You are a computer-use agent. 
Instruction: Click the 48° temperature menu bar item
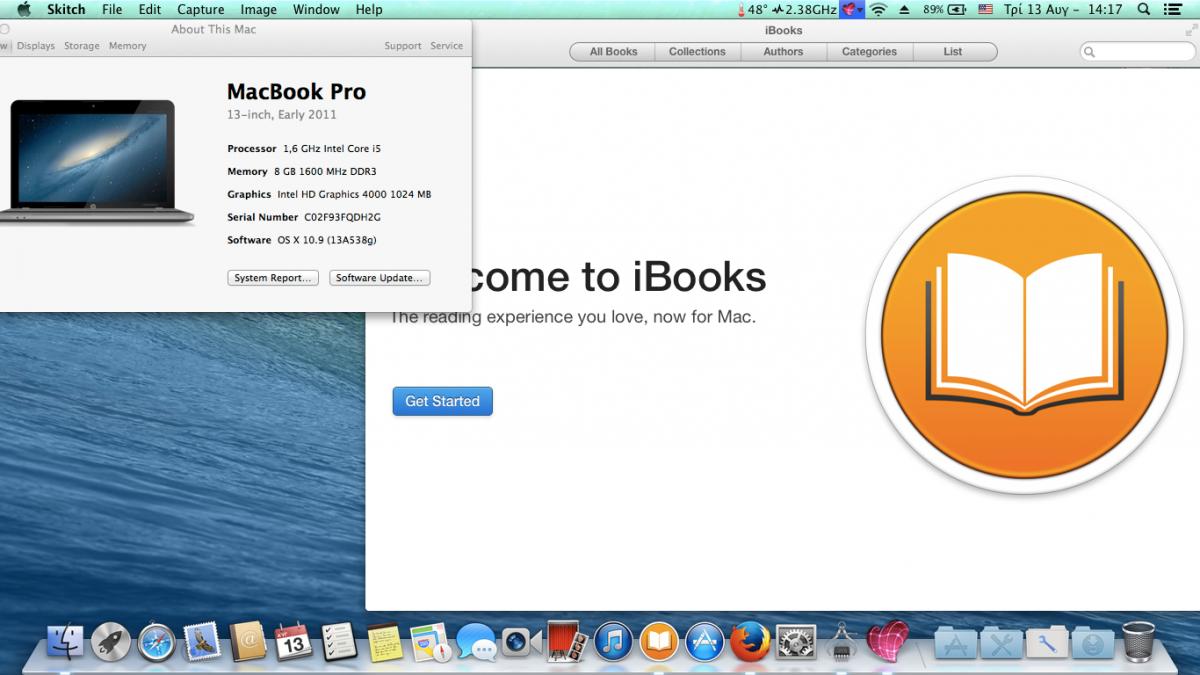(751, 9)
